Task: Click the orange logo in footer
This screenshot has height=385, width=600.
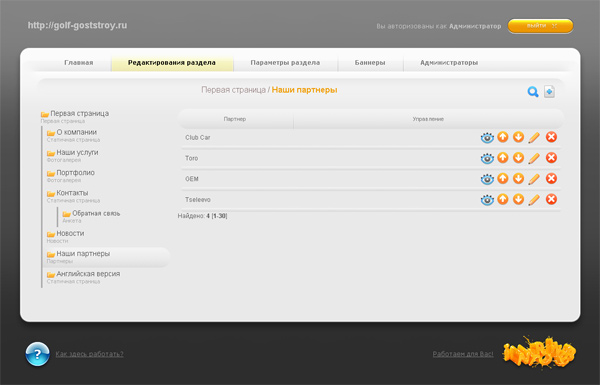Action: (540, 353)
